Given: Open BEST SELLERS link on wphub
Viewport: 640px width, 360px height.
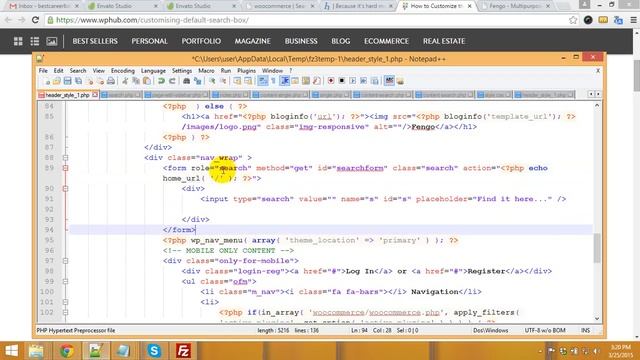Looking at the screenshot, I should [x=95, y=41].
